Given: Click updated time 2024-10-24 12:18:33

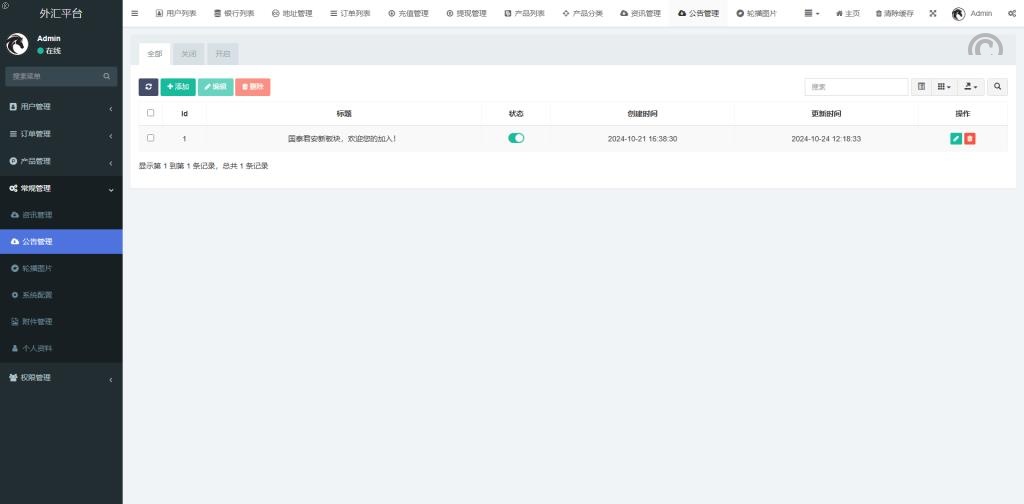Looking at the screenshot, I should click(x=825, y=139).
